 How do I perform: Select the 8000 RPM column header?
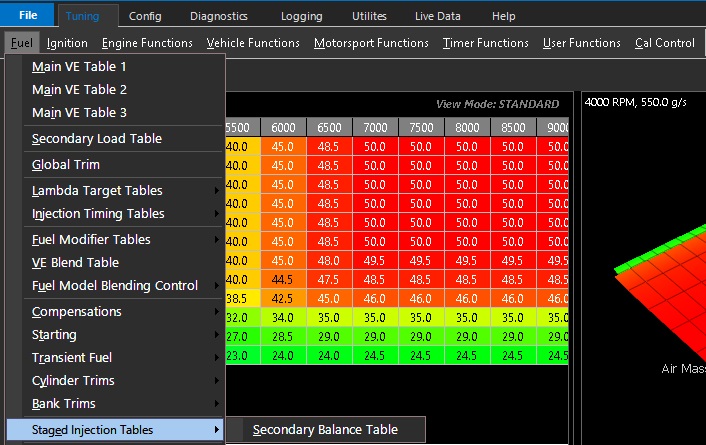467,127
